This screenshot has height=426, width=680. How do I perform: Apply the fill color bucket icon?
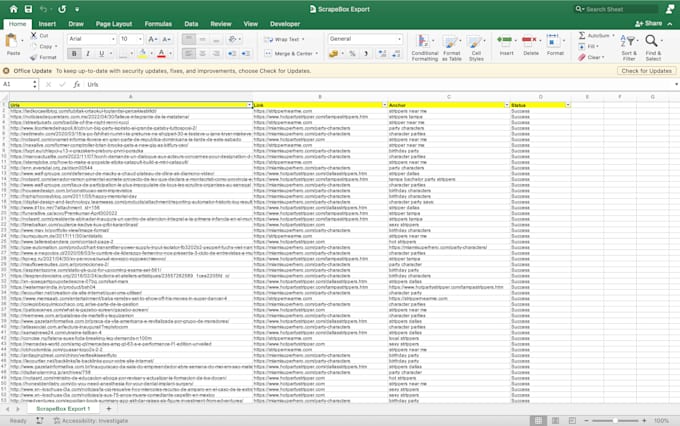[x=142, y=53]
